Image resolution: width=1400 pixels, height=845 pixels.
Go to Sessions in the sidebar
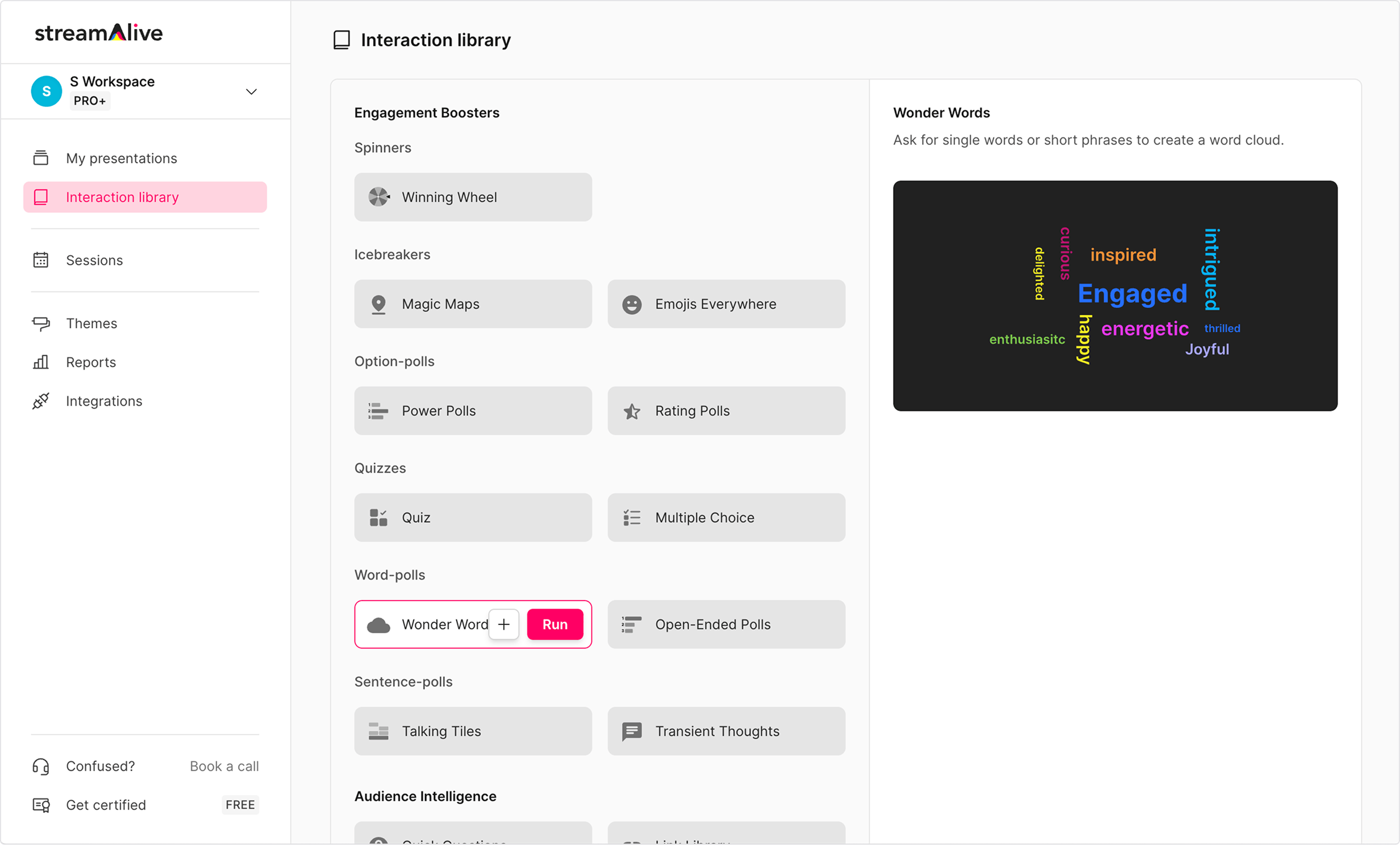click(94, 260)
